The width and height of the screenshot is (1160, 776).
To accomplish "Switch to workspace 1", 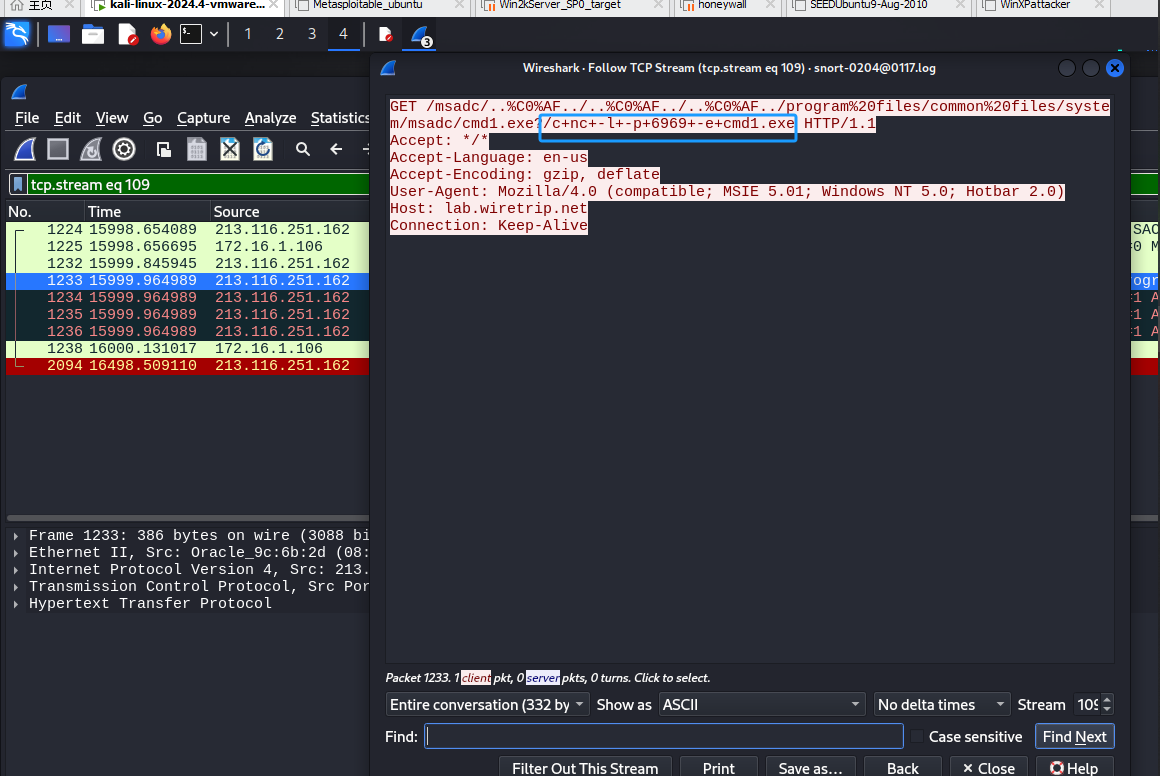I will click(x=248, y=34).
